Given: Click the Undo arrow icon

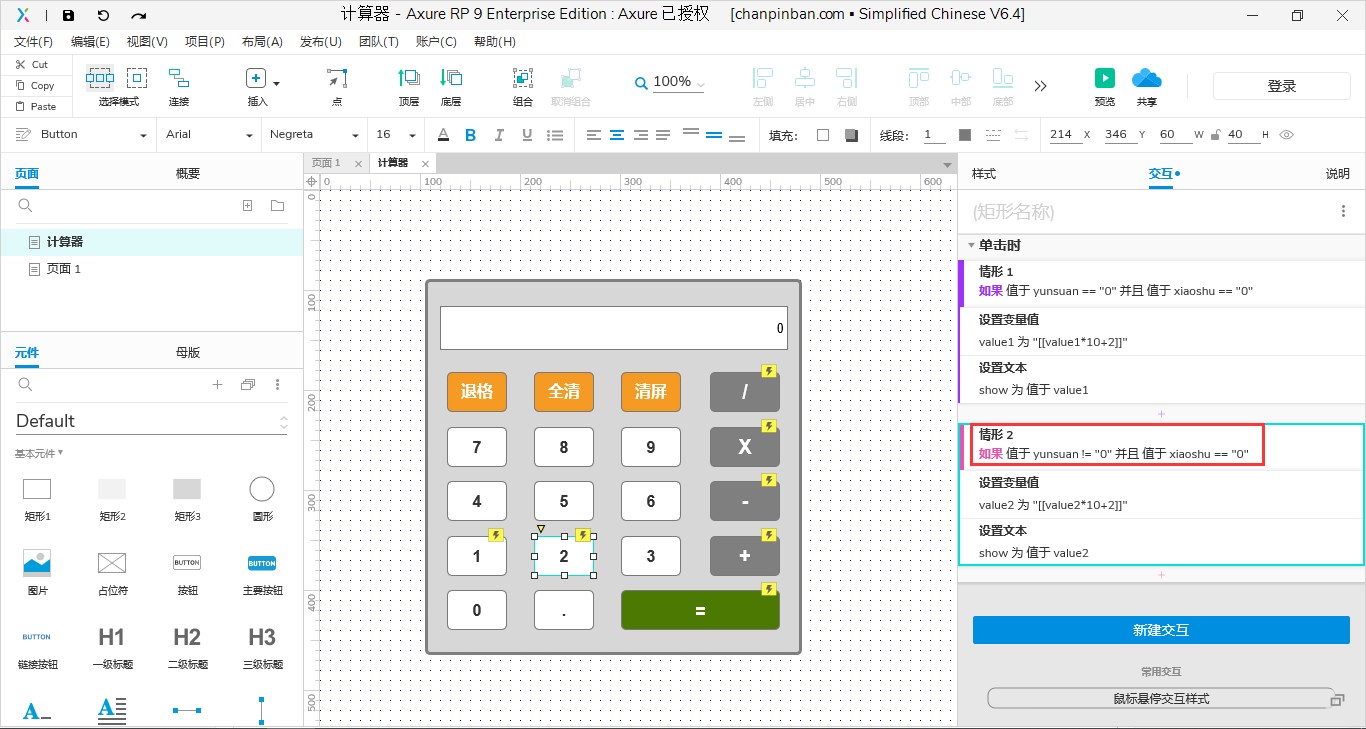Looking at the screenshot, I should (x=103, y=15).
